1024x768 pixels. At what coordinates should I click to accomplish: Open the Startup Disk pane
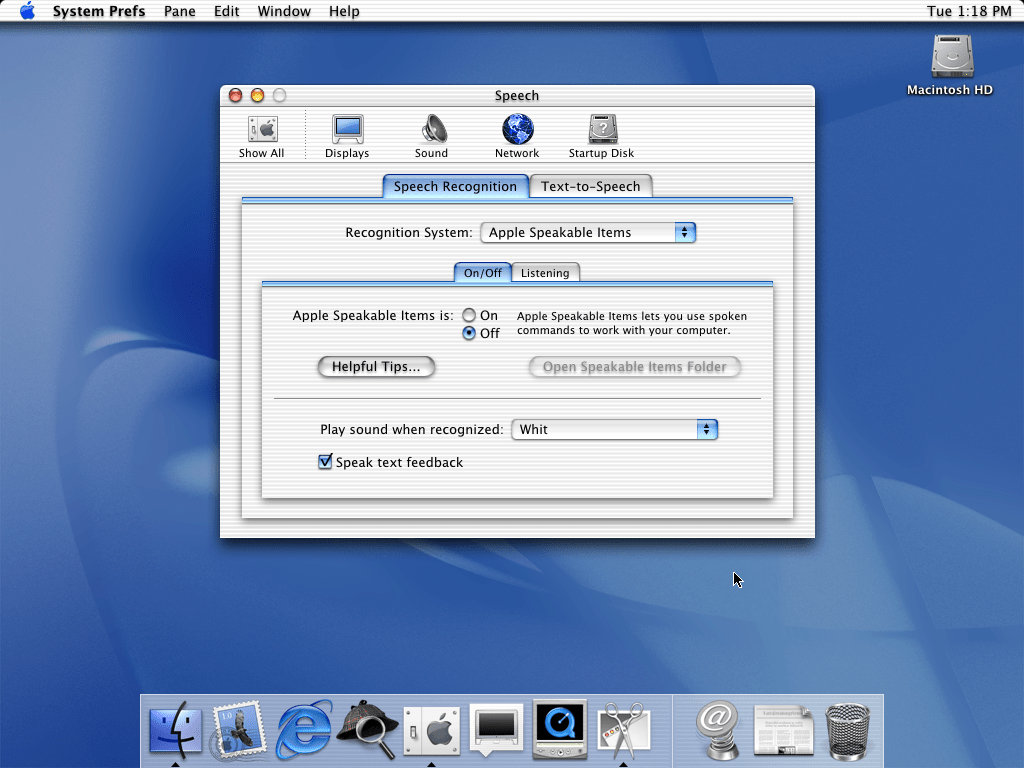click(x=601, y=136)
